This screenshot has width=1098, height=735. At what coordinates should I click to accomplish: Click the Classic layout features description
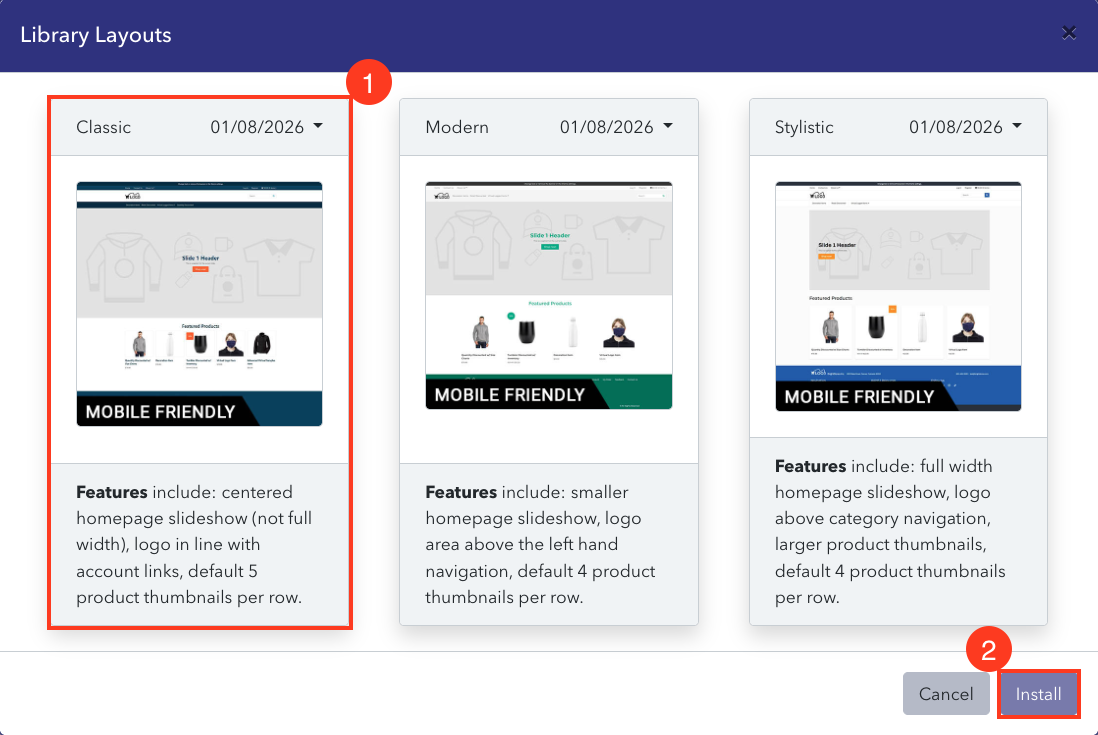195,545
